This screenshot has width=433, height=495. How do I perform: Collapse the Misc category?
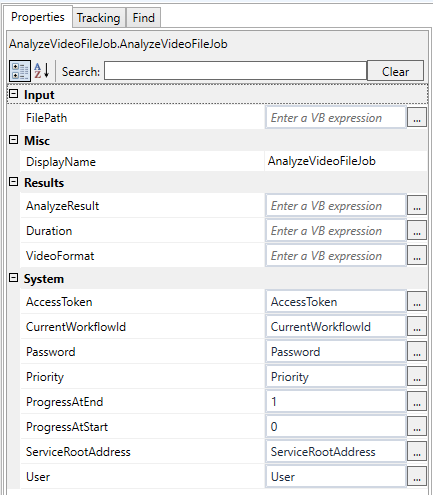pyautogui.click(x=13, y=140)
